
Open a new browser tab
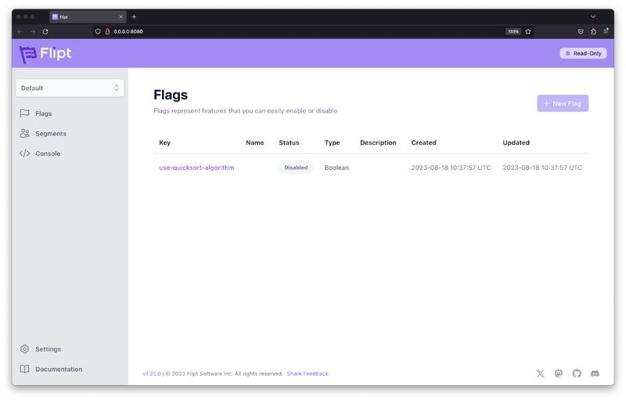tap(134, 16)
